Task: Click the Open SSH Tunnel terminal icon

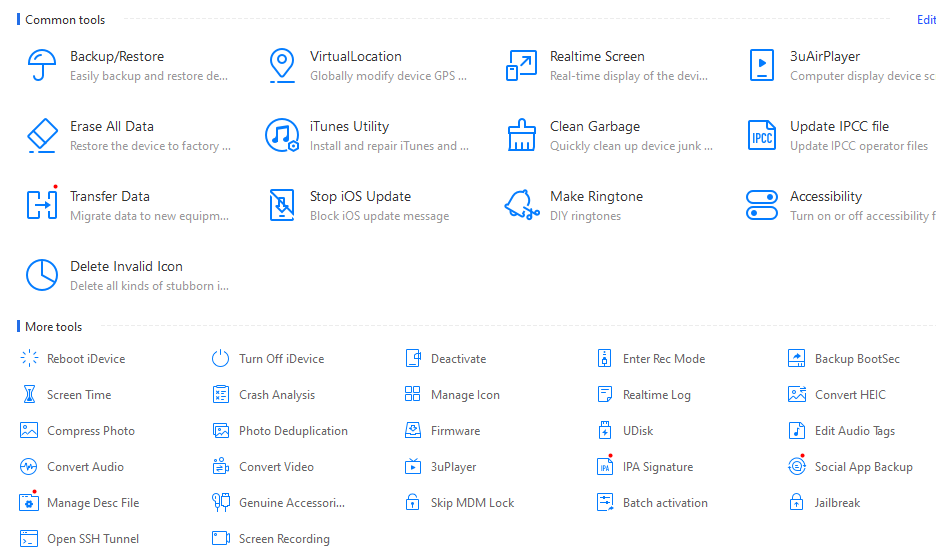Action: 29,538
